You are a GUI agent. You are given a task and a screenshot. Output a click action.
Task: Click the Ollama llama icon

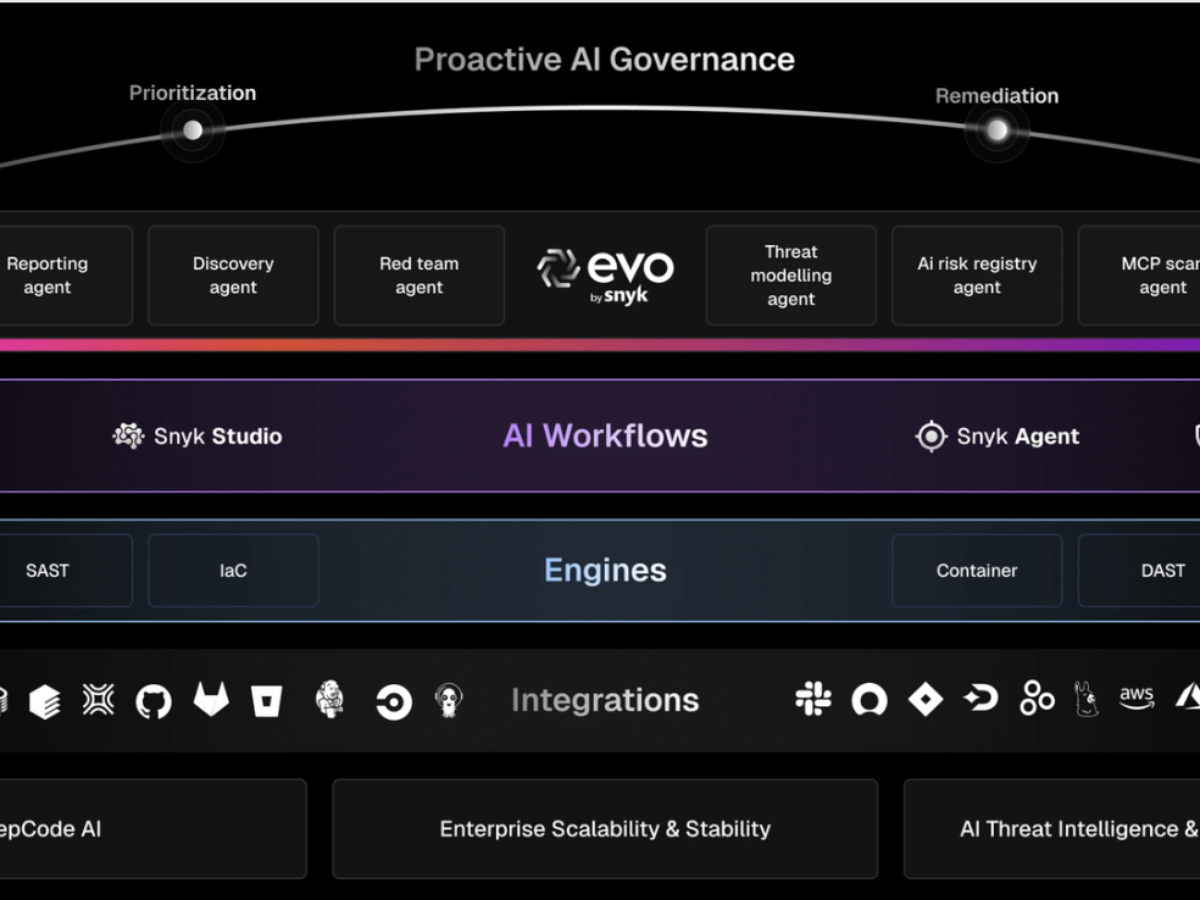click(1085, 699)
